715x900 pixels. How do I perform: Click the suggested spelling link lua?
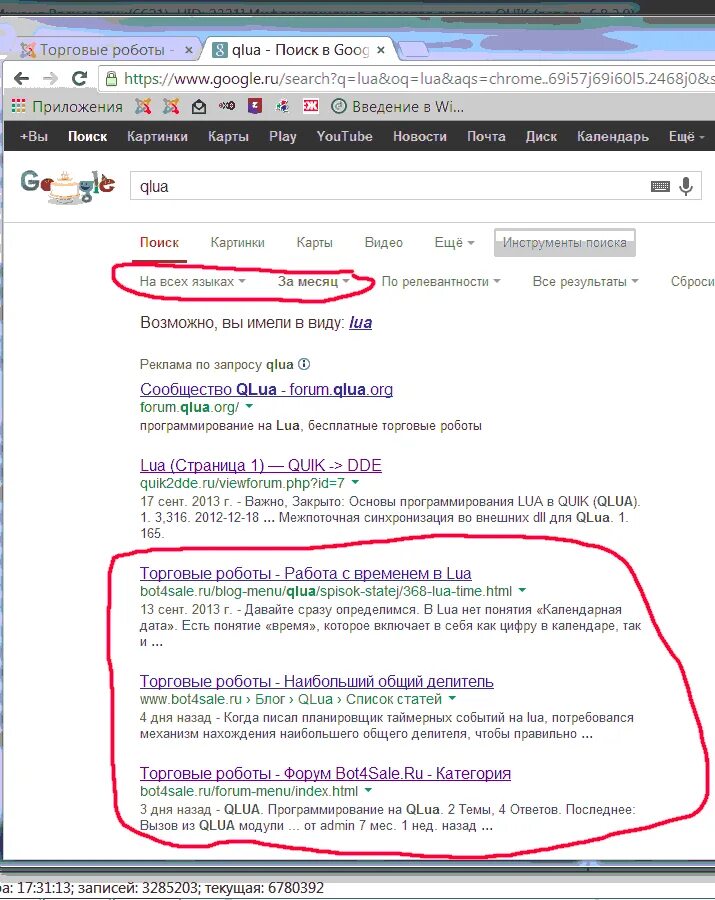[x=360, y=323]
